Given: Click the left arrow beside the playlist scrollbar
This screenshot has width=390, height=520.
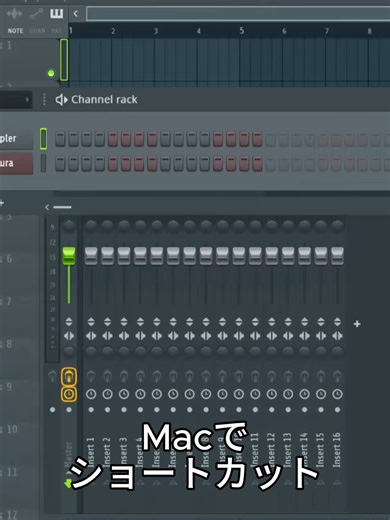Looking at the screenshot, I should [x=76, y=14].
